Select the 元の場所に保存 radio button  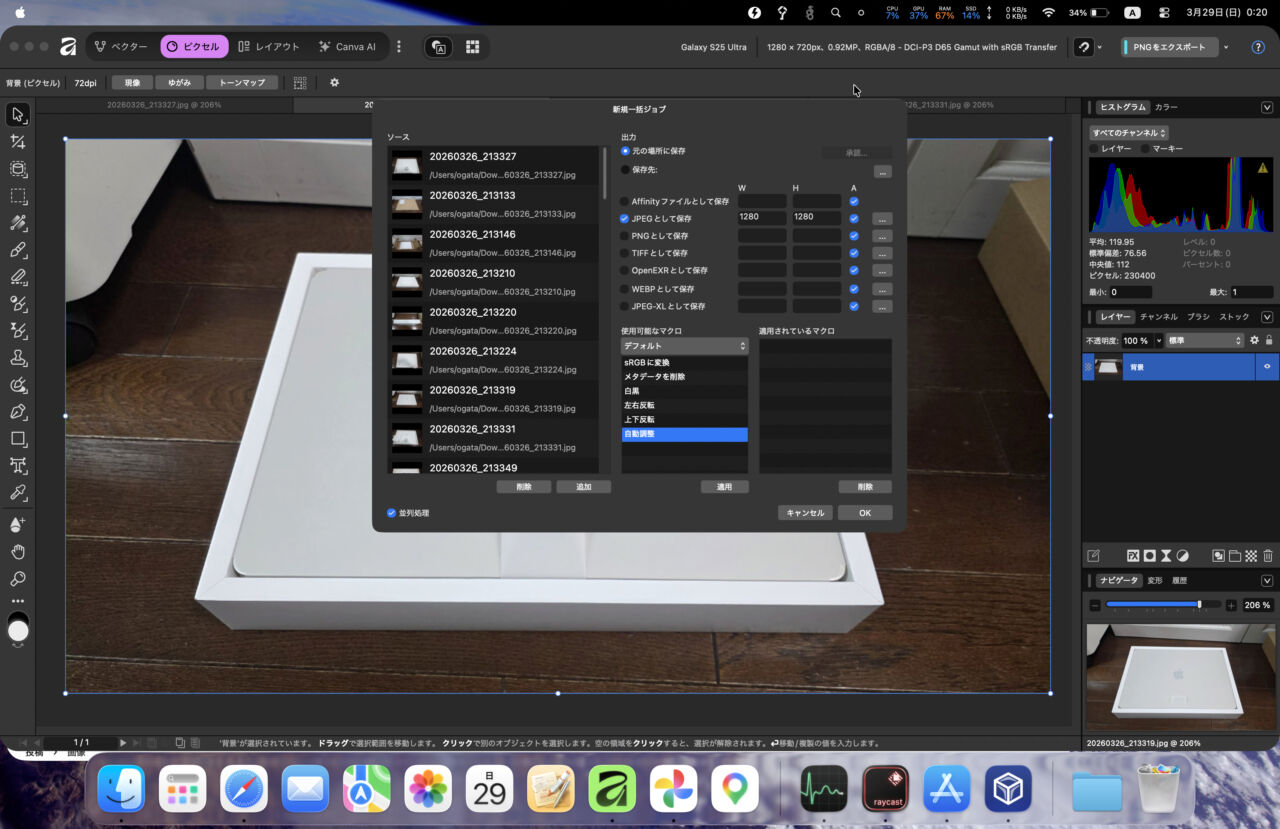pos(626,151)
